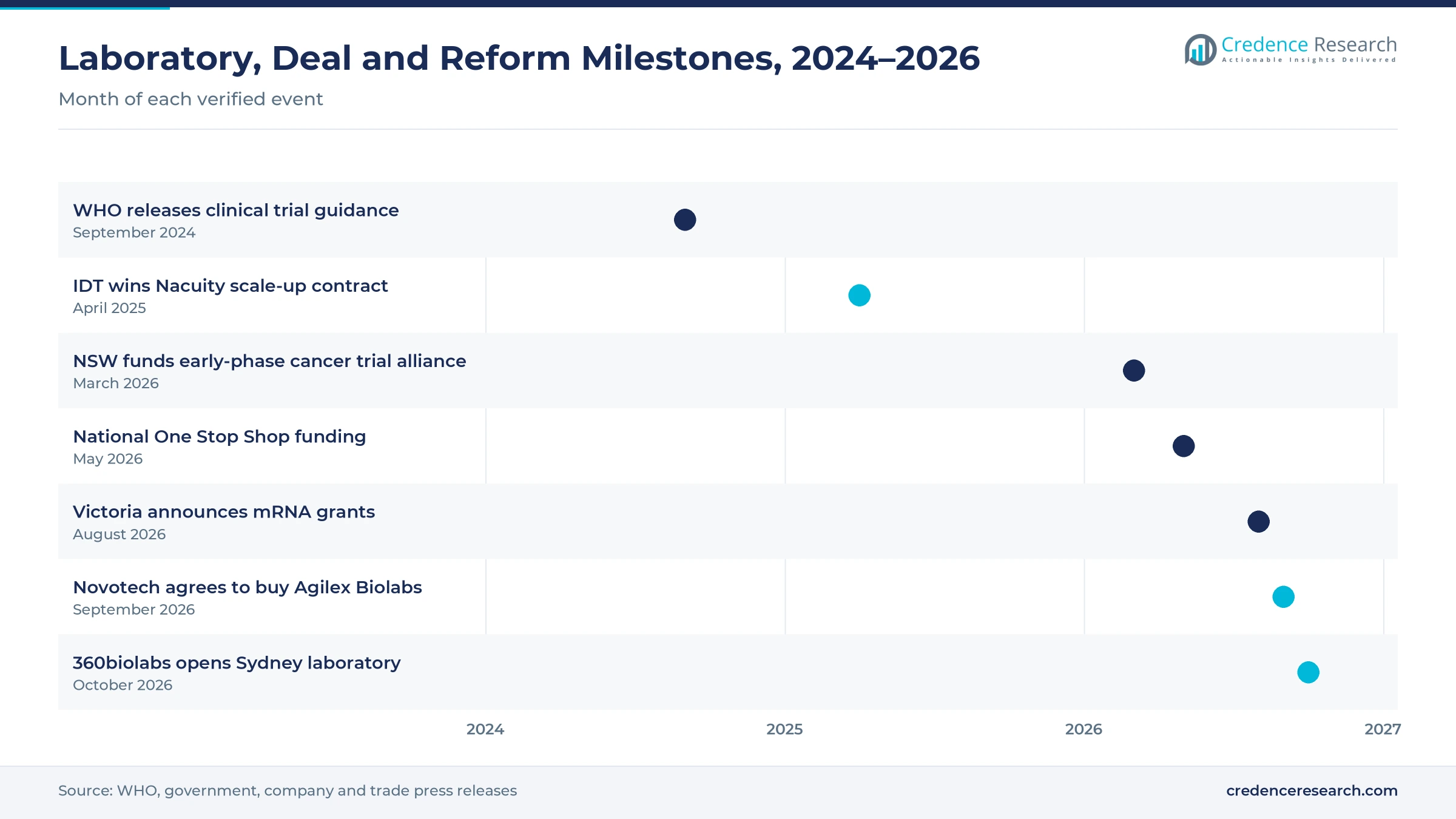Click the "August 2026" date text
The image size is (1456, 819).
(120, 534)
